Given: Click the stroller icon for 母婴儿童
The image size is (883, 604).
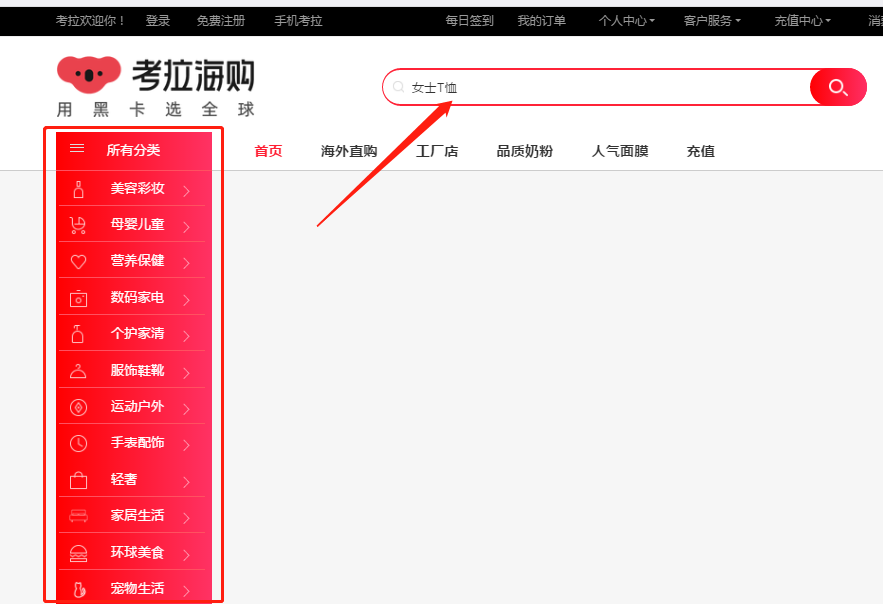Looking at the screenshot, I should [x=78, y=226].
